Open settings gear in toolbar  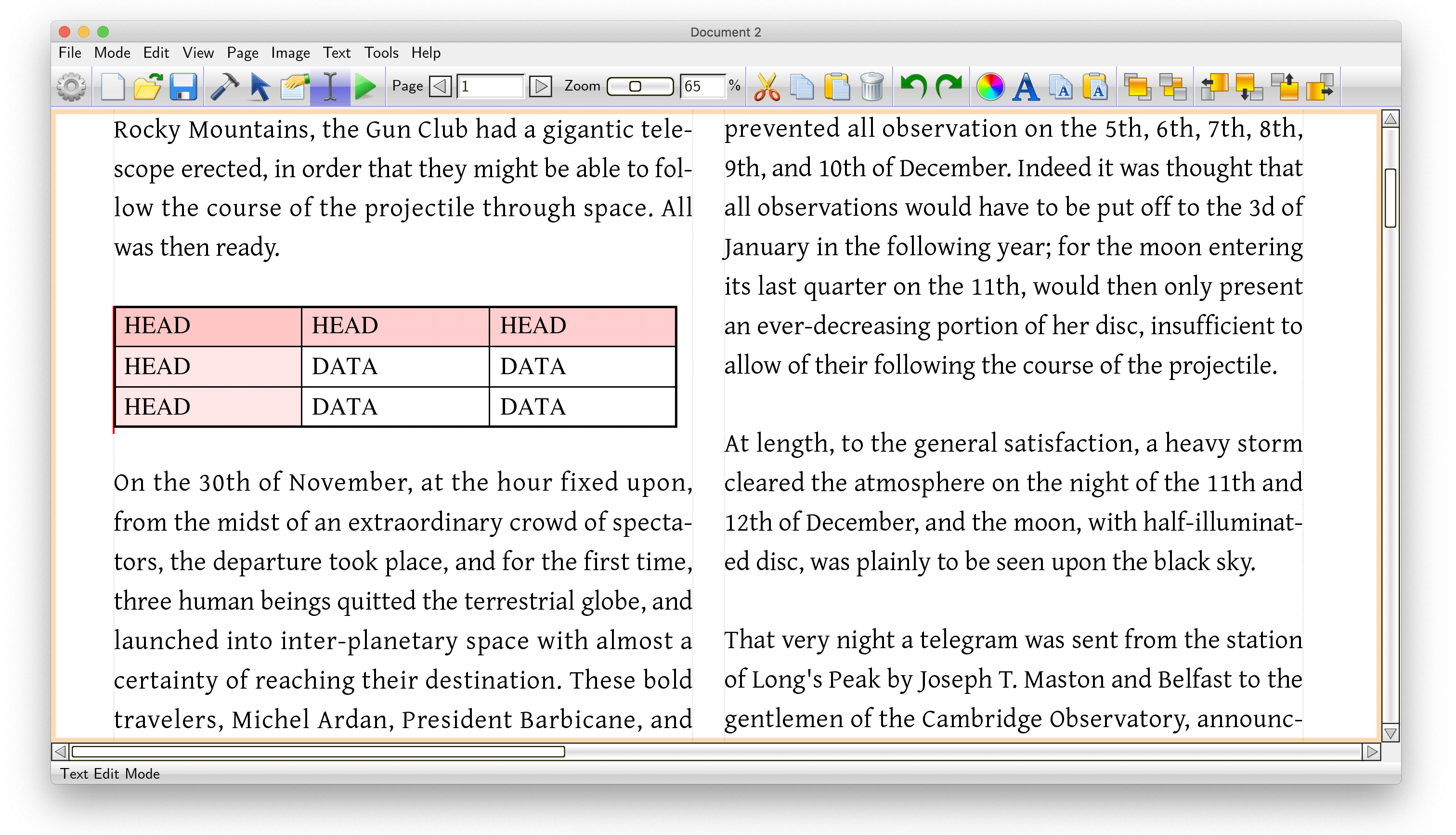(72, 87)
